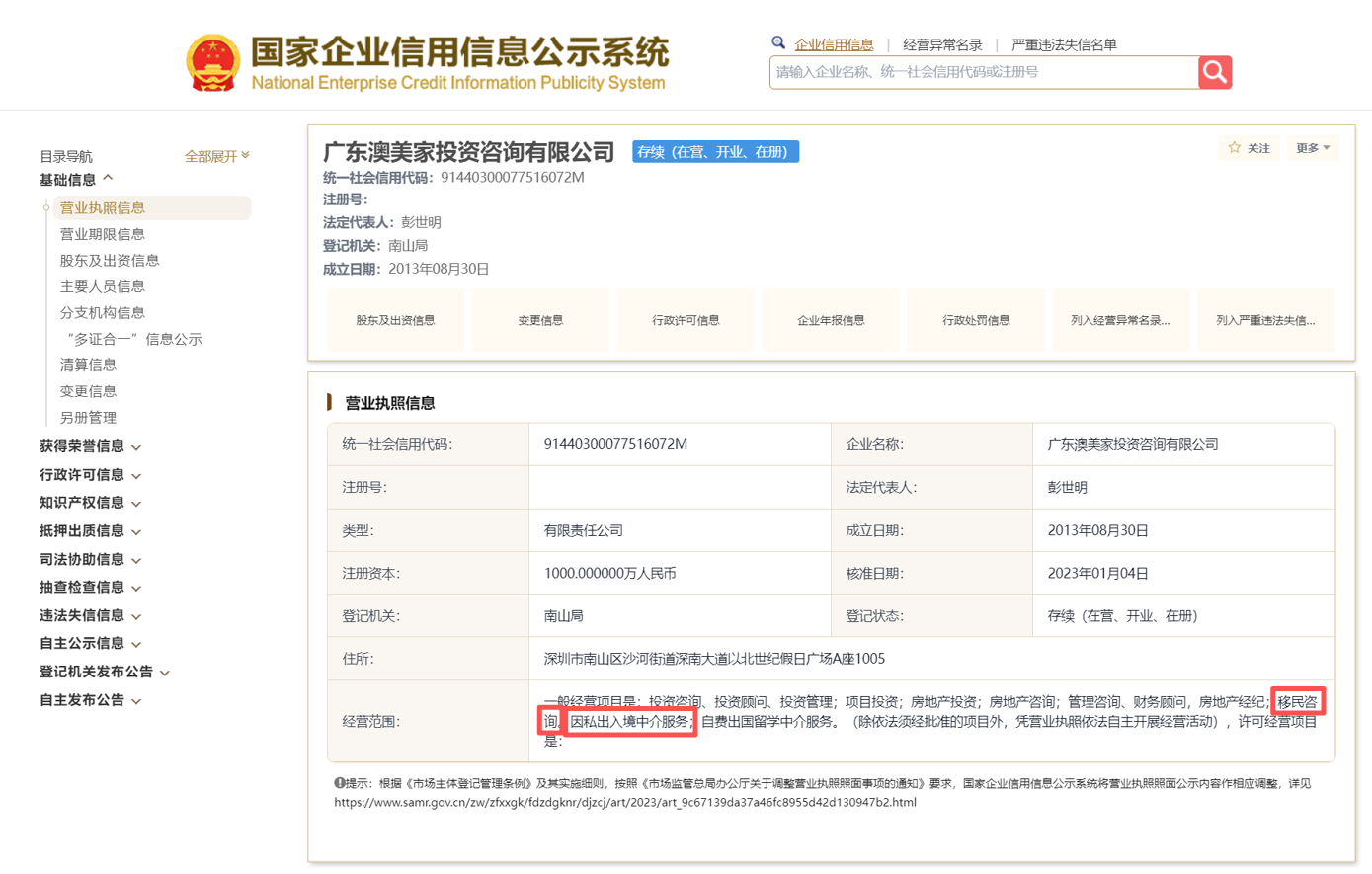
Task: Open the 列入经营异常名录 quick tab
Action: (x=1121, y=320)
